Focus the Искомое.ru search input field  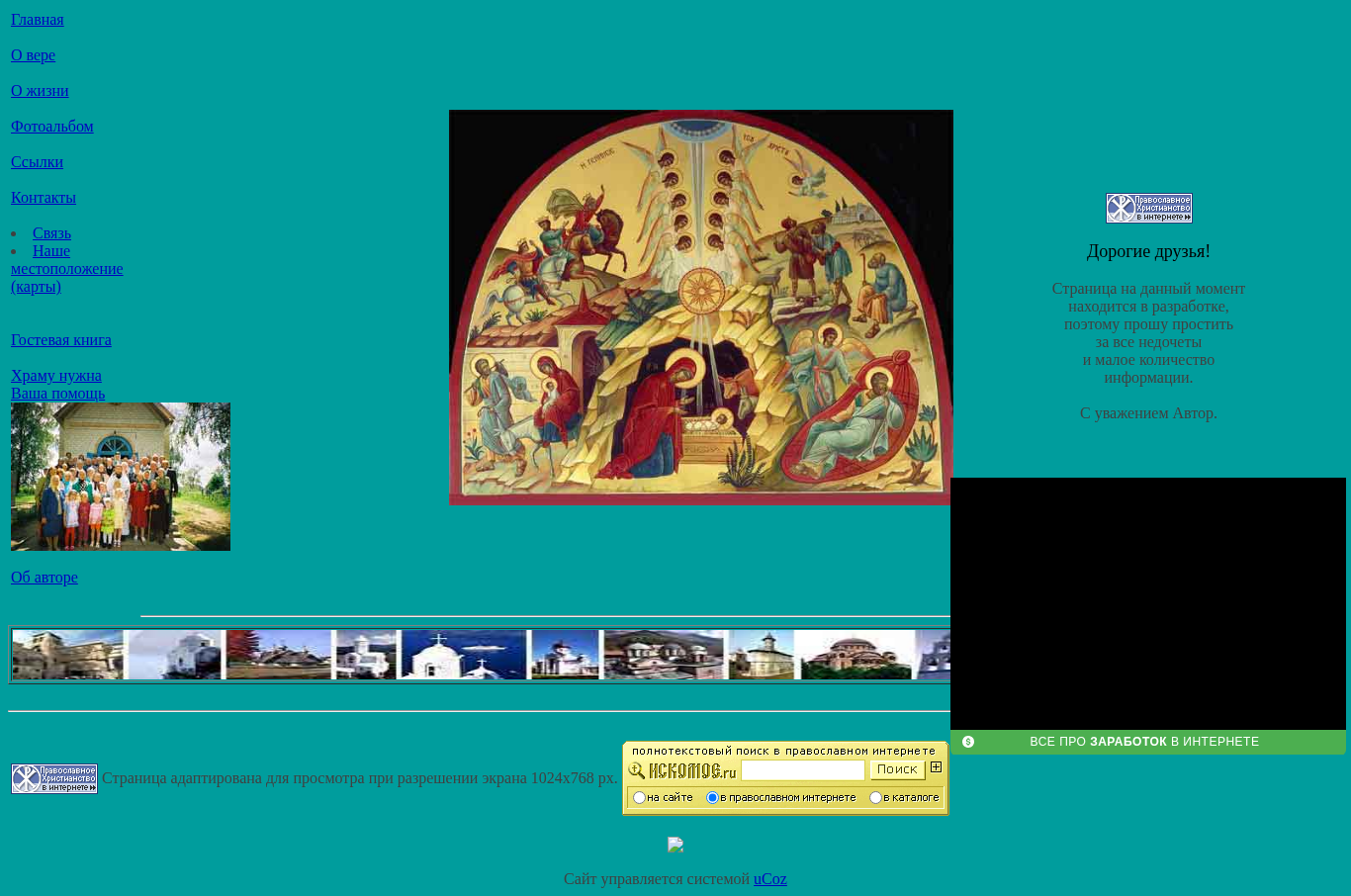pos(802,770)
